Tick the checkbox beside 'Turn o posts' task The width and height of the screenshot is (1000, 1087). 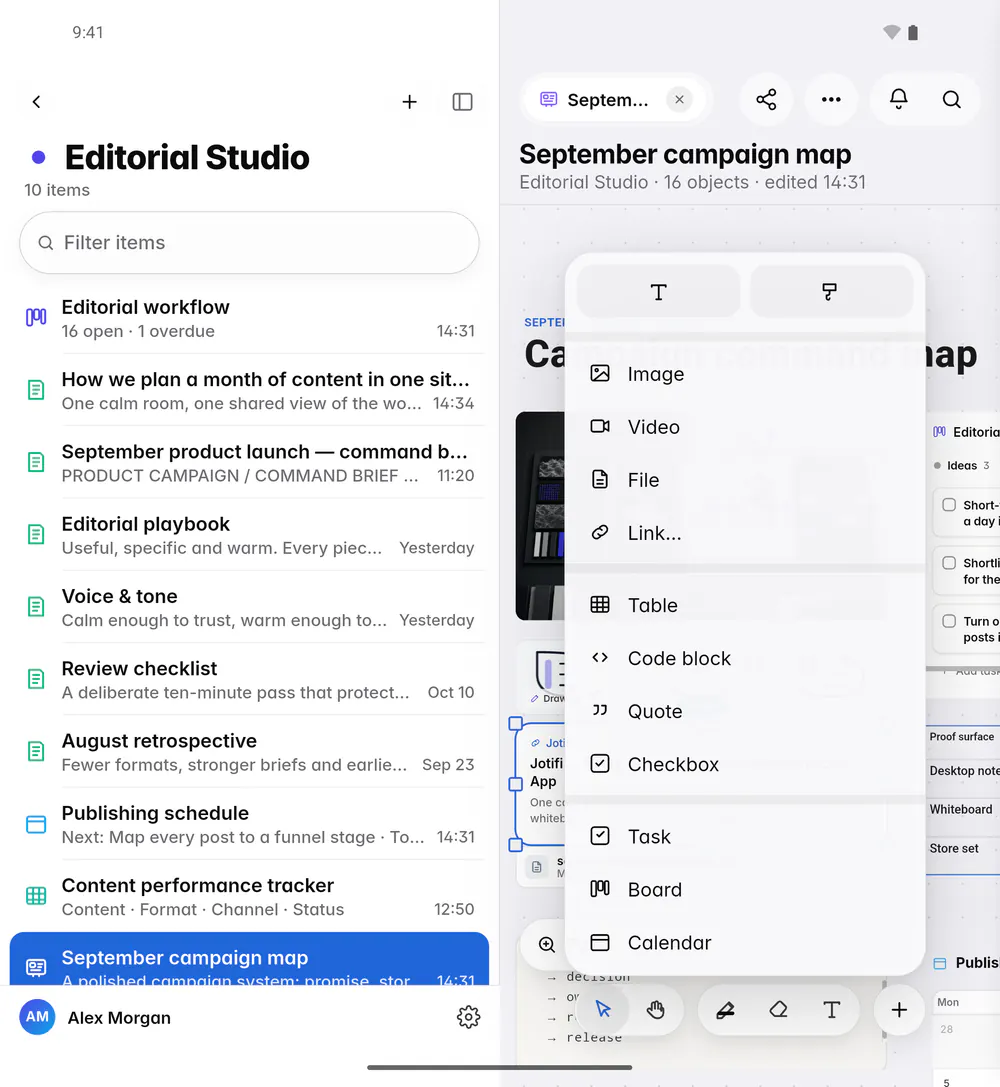tap(949, 622)
